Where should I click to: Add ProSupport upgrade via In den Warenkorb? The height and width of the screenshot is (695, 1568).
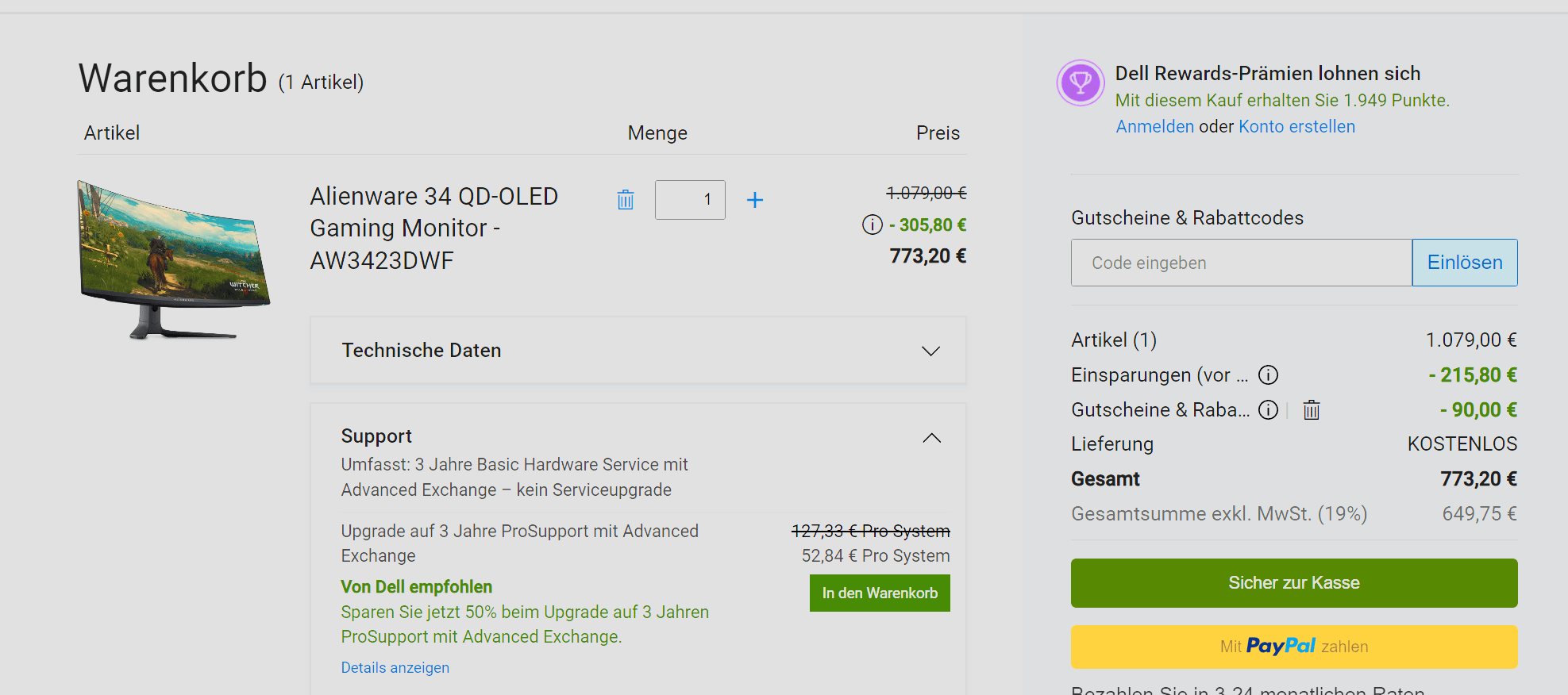[x=880, y=593]
